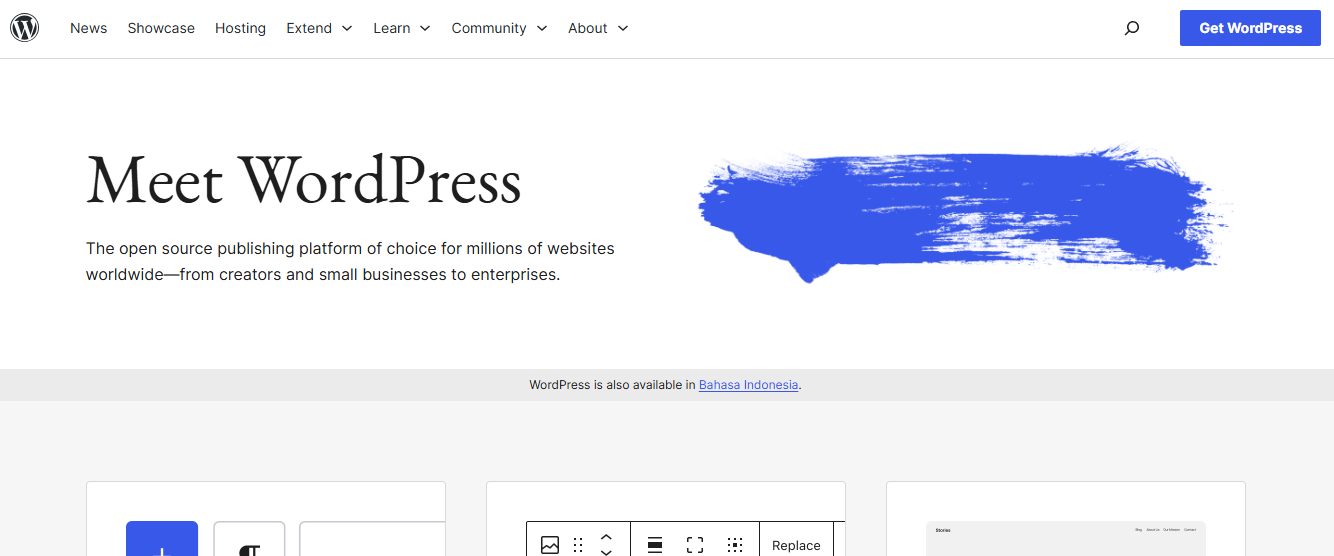Open the Hosting page link

(x=240, y=28)
